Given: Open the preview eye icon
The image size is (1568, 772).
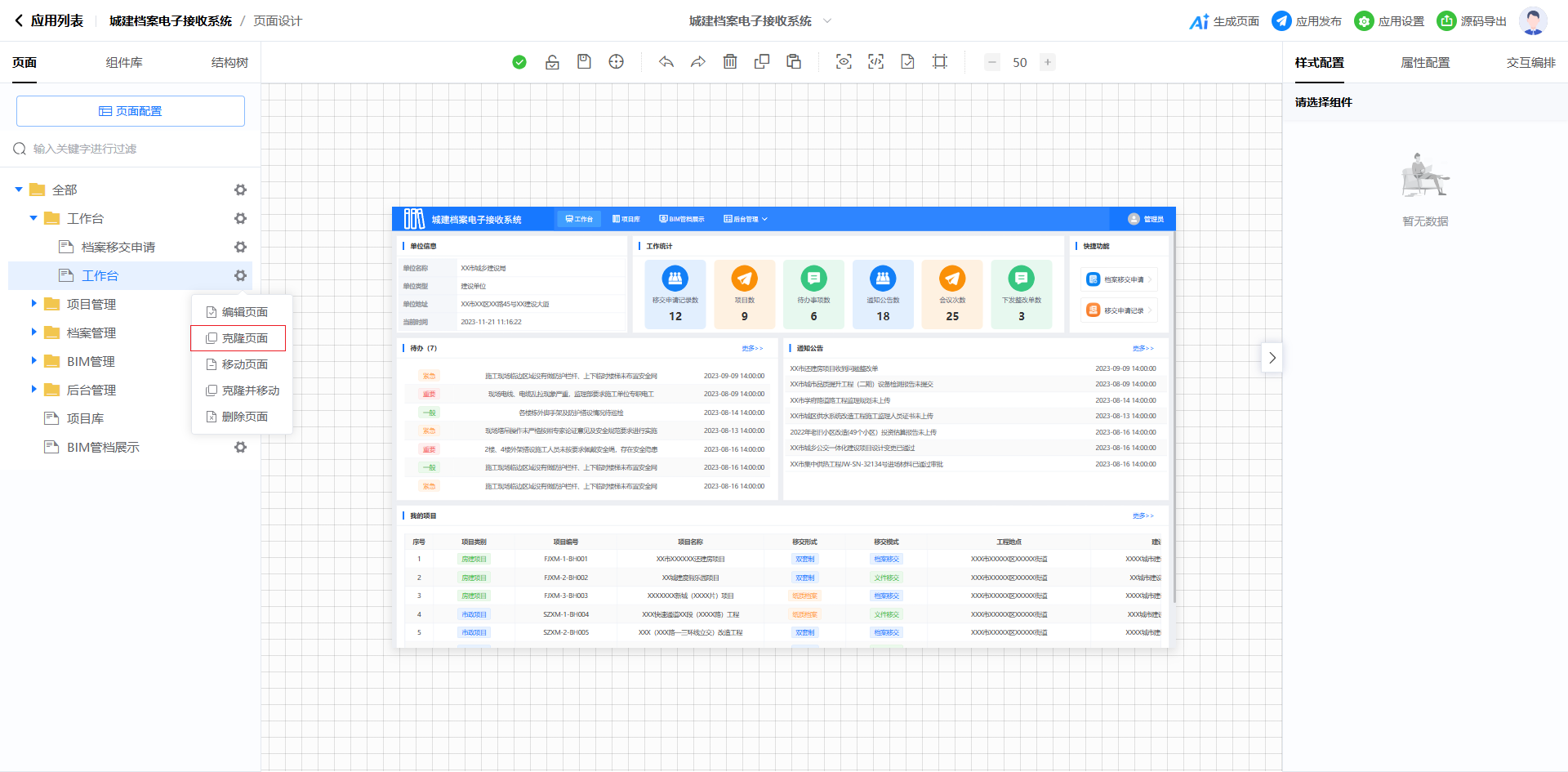Looking at the screenshot, I should tap(844, 62).
